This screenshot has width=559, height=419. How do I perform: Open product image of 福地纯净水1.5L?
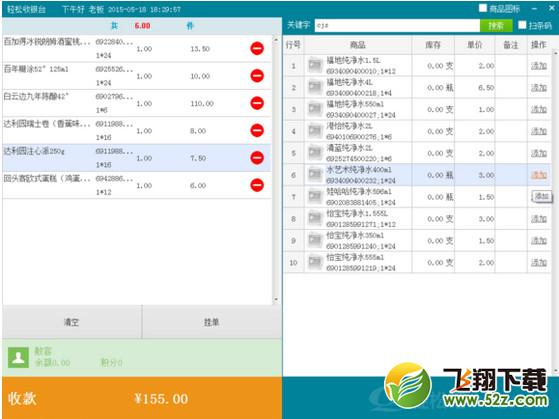coord(315,65)
